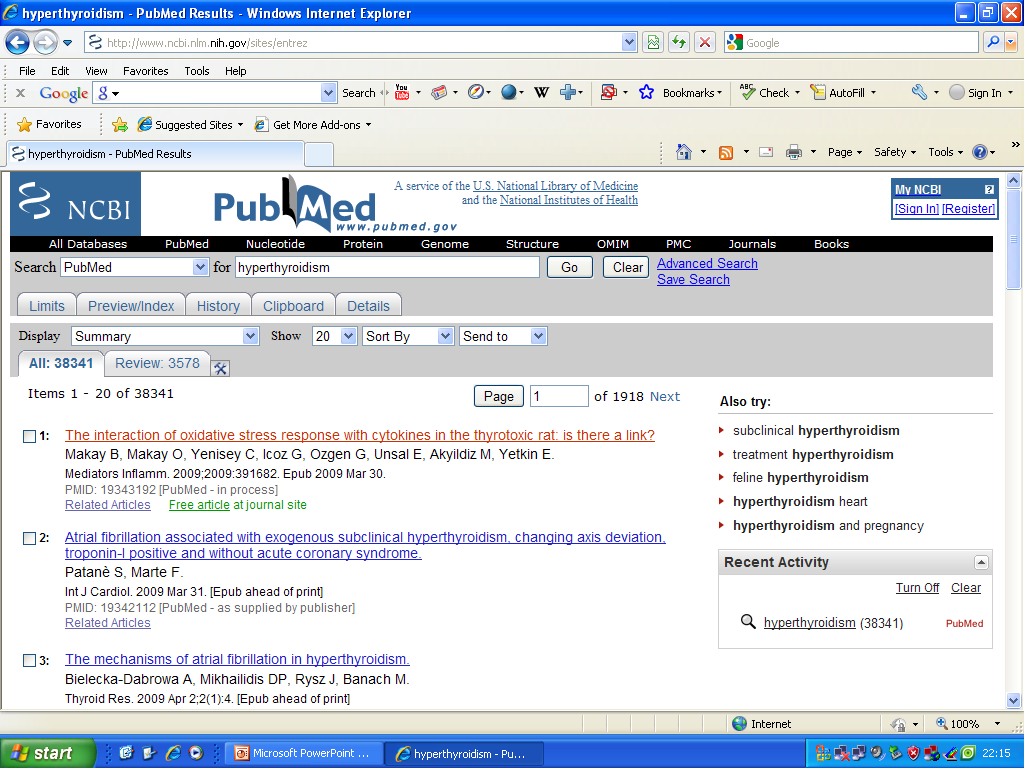Click the Wikipedia W icon in toolbar
The width and height of the screenshot is (1024, 768).
pyautogui.click(x=541, y=93)
